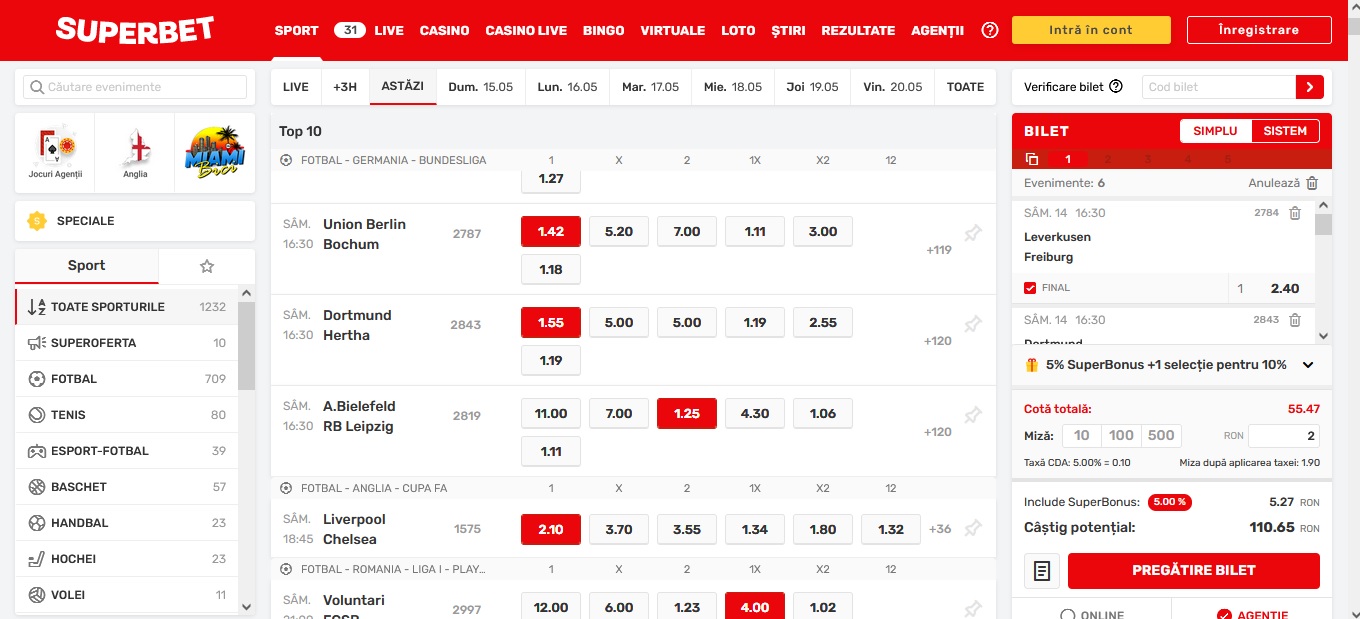Toggle odd 1.42 for Union Berlin
This screenshot has width=1360, height=619.
(551, 231)
